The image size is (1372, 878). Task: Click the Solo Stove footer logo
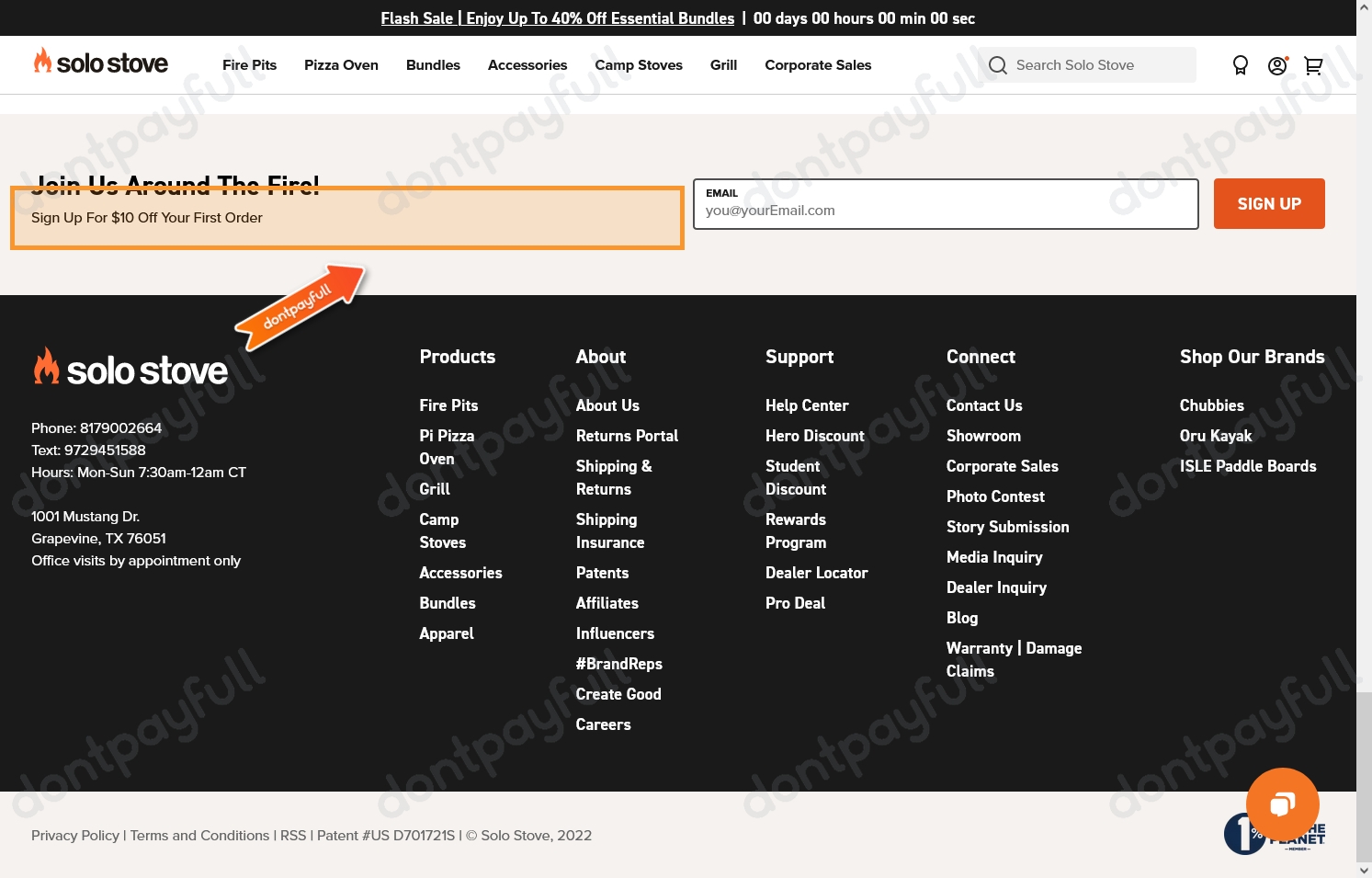click(x=130, y=368)
